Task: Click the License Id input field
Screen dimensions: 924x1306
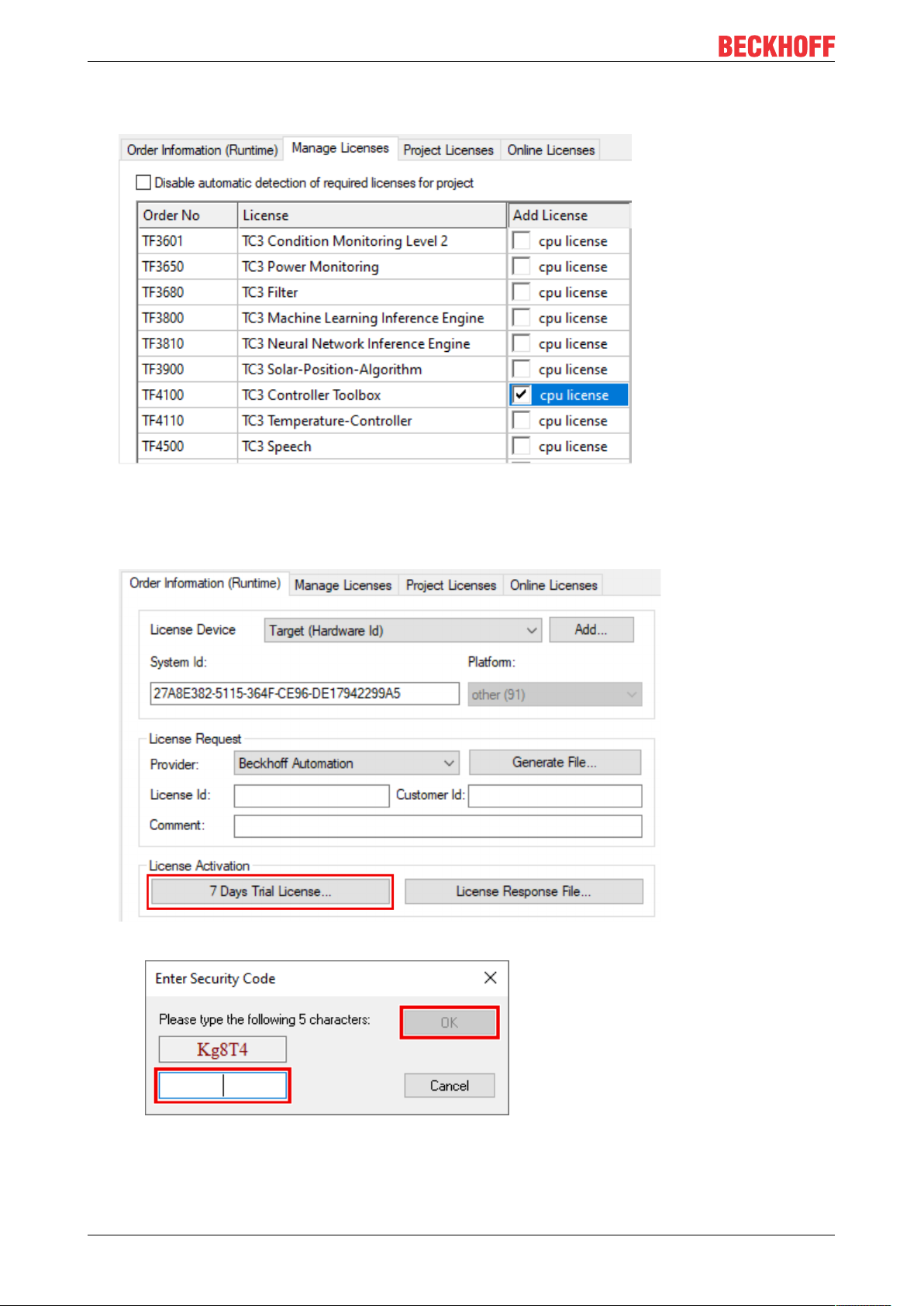Action: 312,795
